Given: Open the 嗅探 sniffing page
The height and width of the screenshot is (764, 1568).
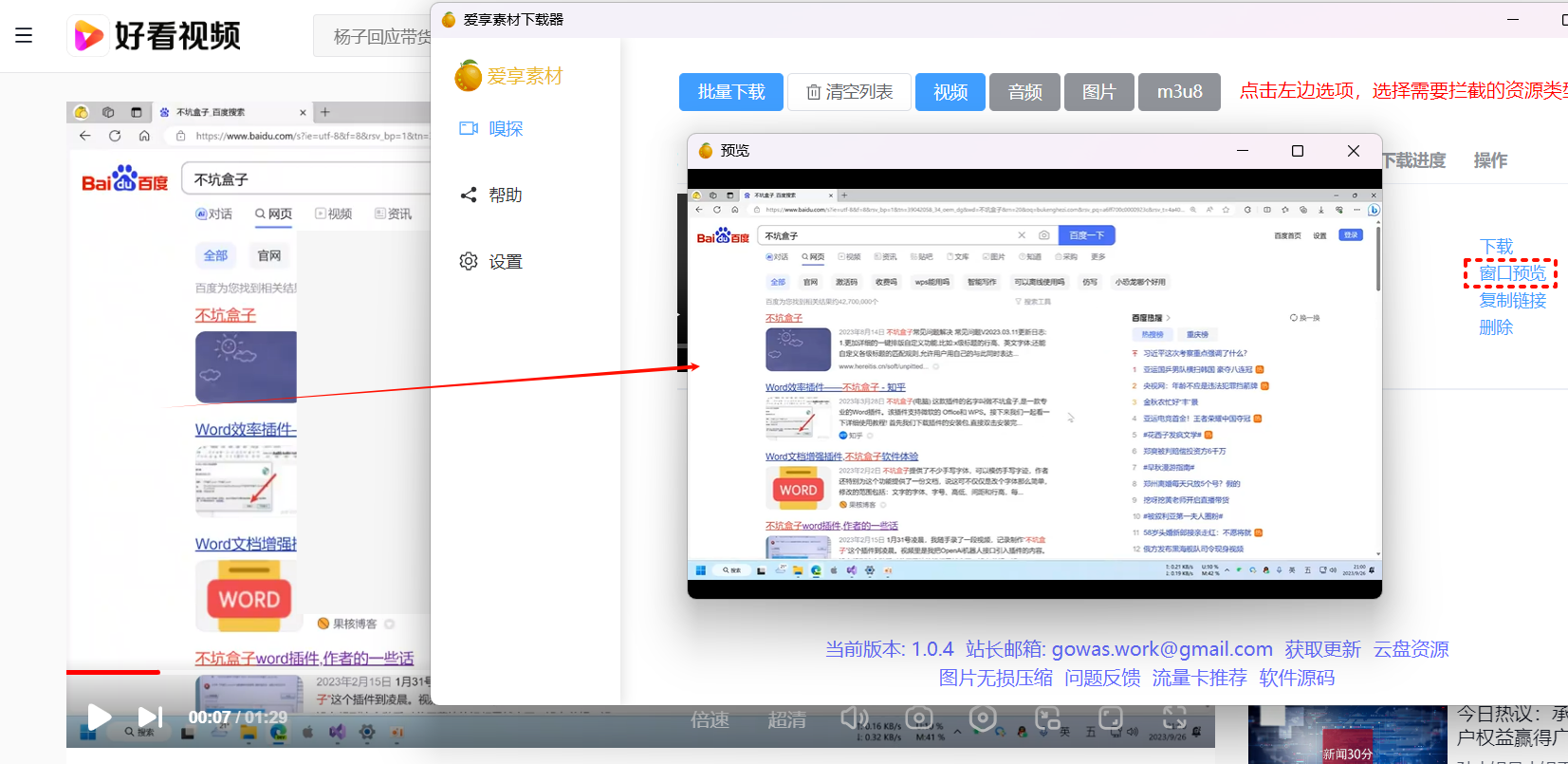Looking at the screenshot, I should pyautogui.click(x=491, y=128).
